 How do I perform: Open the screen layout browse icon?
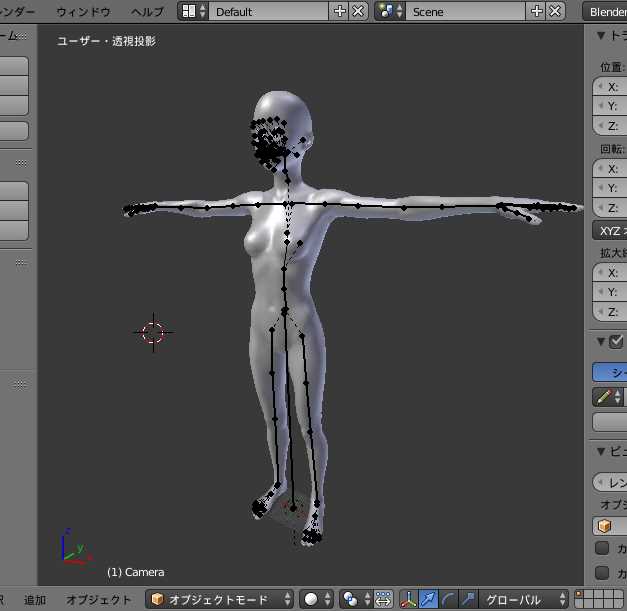(194, 11)
